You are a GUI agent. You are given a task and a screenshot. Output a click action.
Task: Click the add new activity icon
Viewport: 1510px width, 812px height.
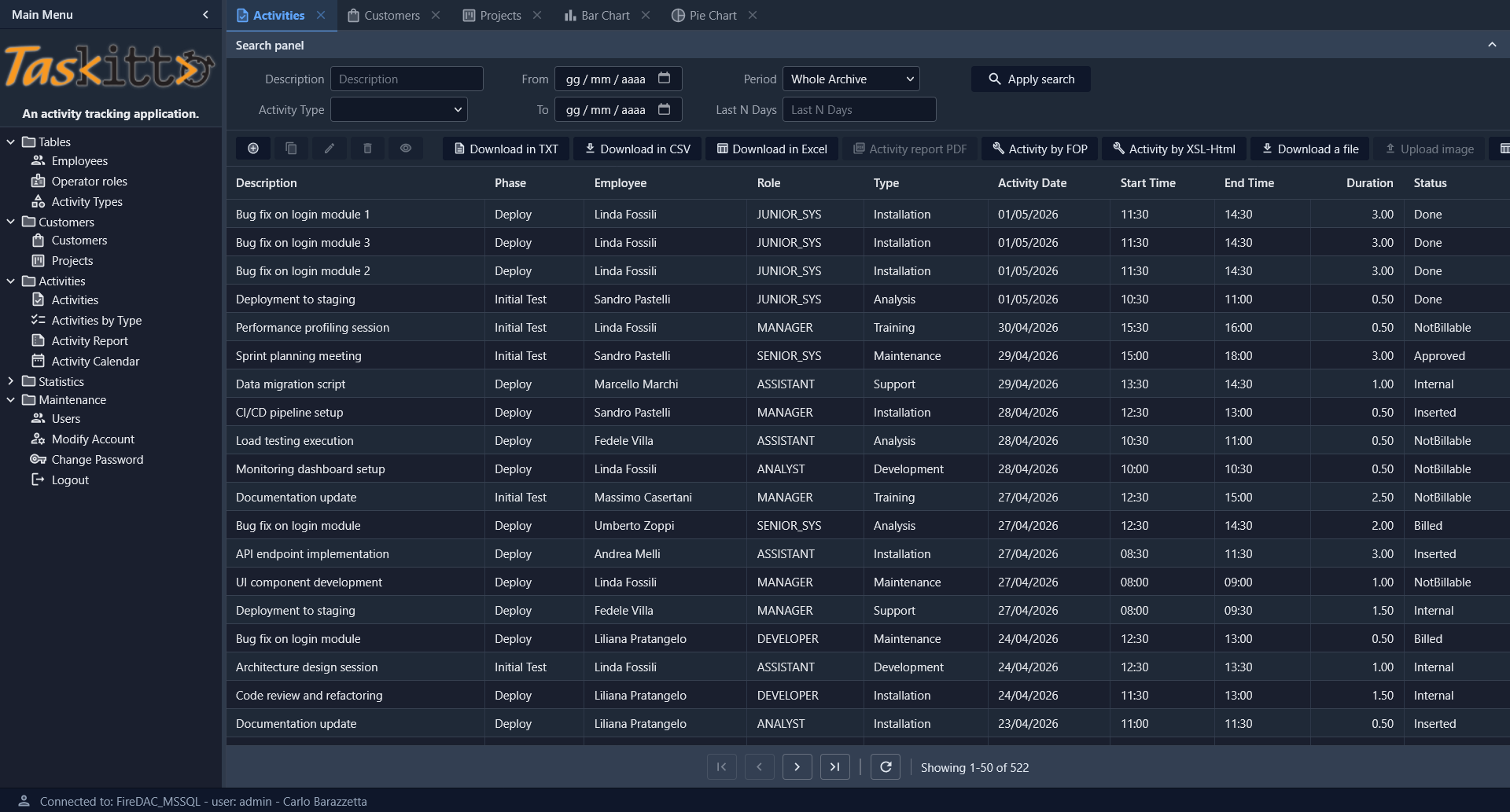pos(253,149)
